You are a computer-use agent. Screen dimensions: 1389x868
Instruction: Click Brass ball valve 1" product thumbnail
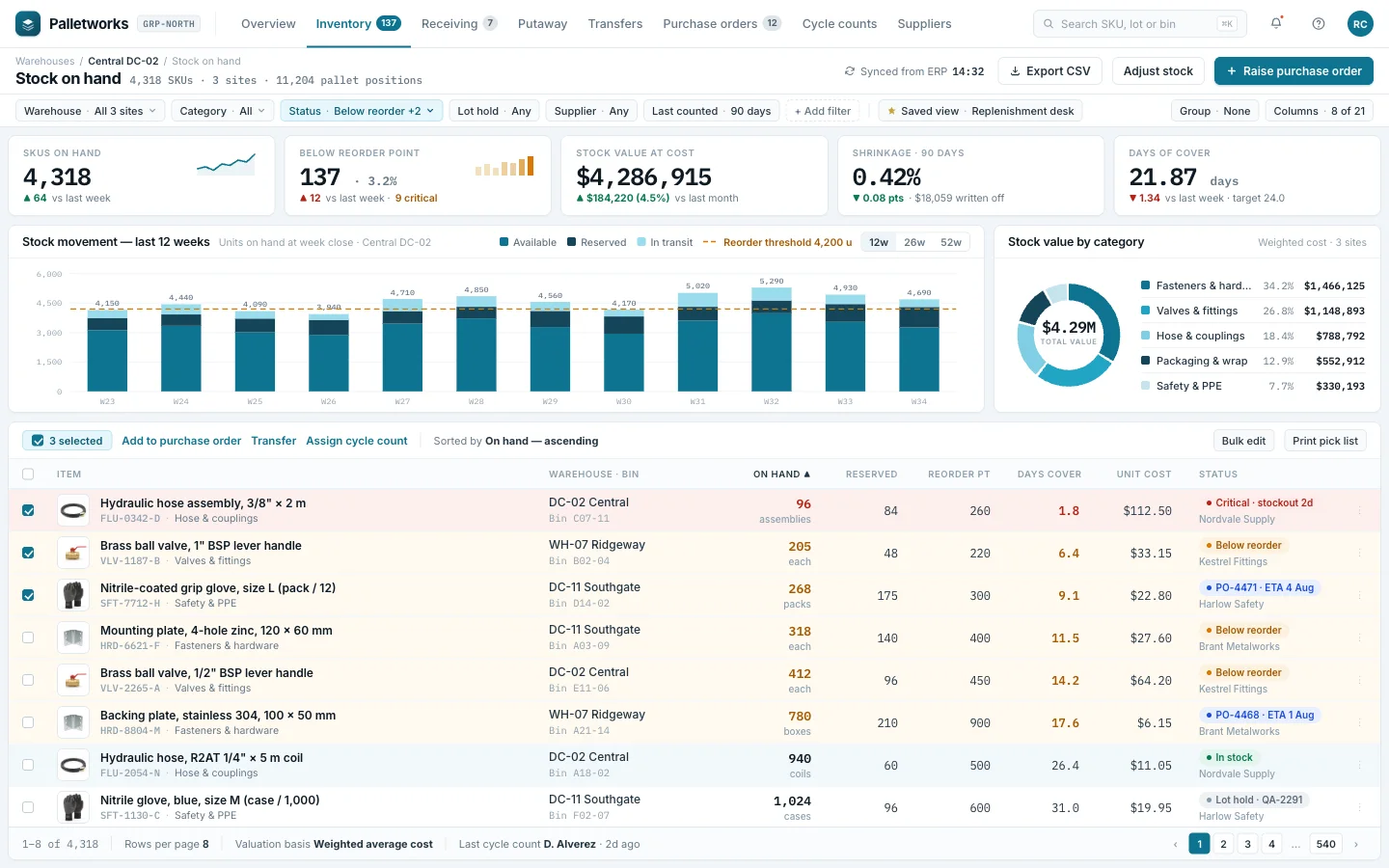click(x=73, y=554)
